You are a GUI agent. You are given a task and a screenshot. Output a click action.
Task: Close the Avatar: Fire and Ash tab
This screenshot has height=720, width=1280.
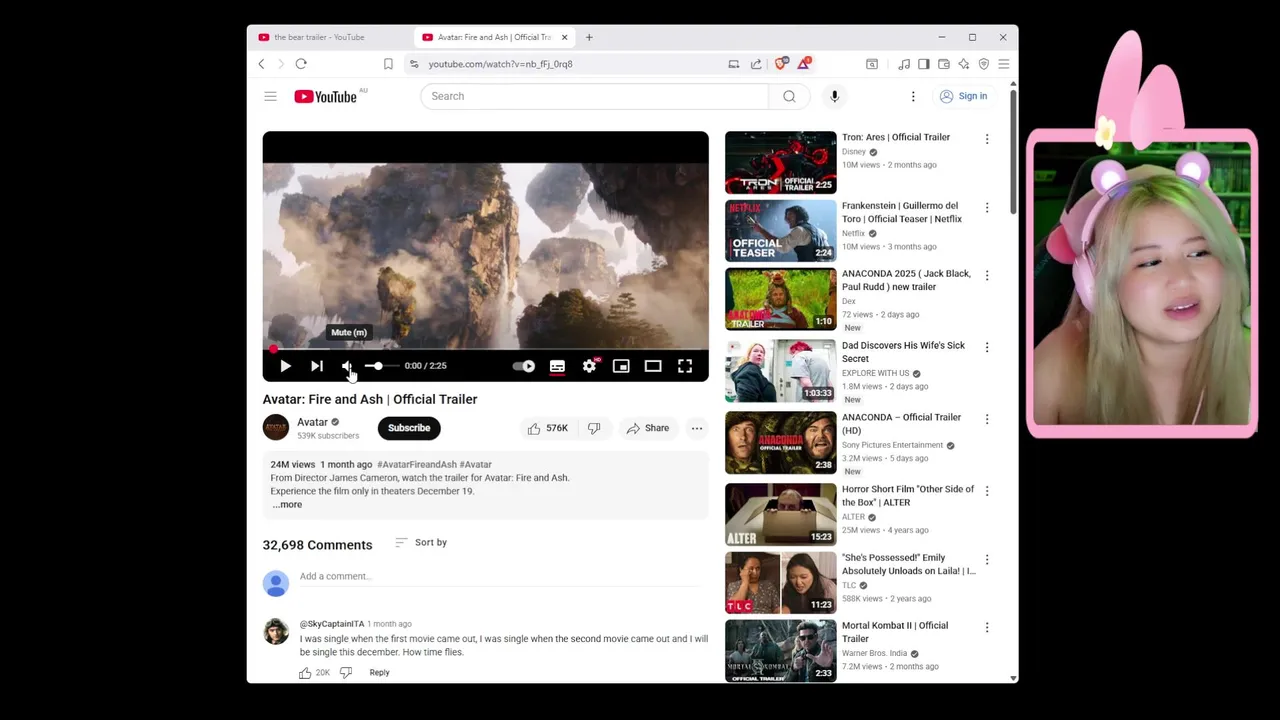pyautogui.click(x=564, y=37)
